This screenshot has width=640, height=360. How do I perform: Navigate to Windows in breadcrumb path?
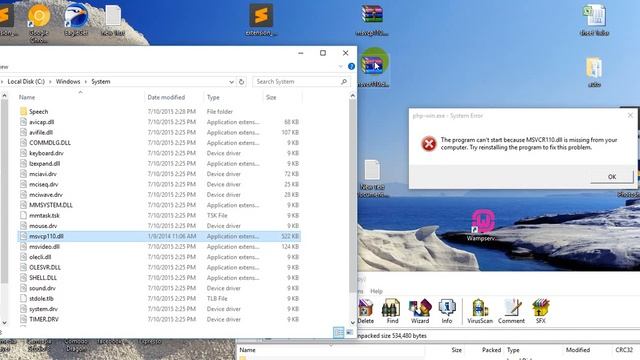pyautogui.click(x=68, y=82)
